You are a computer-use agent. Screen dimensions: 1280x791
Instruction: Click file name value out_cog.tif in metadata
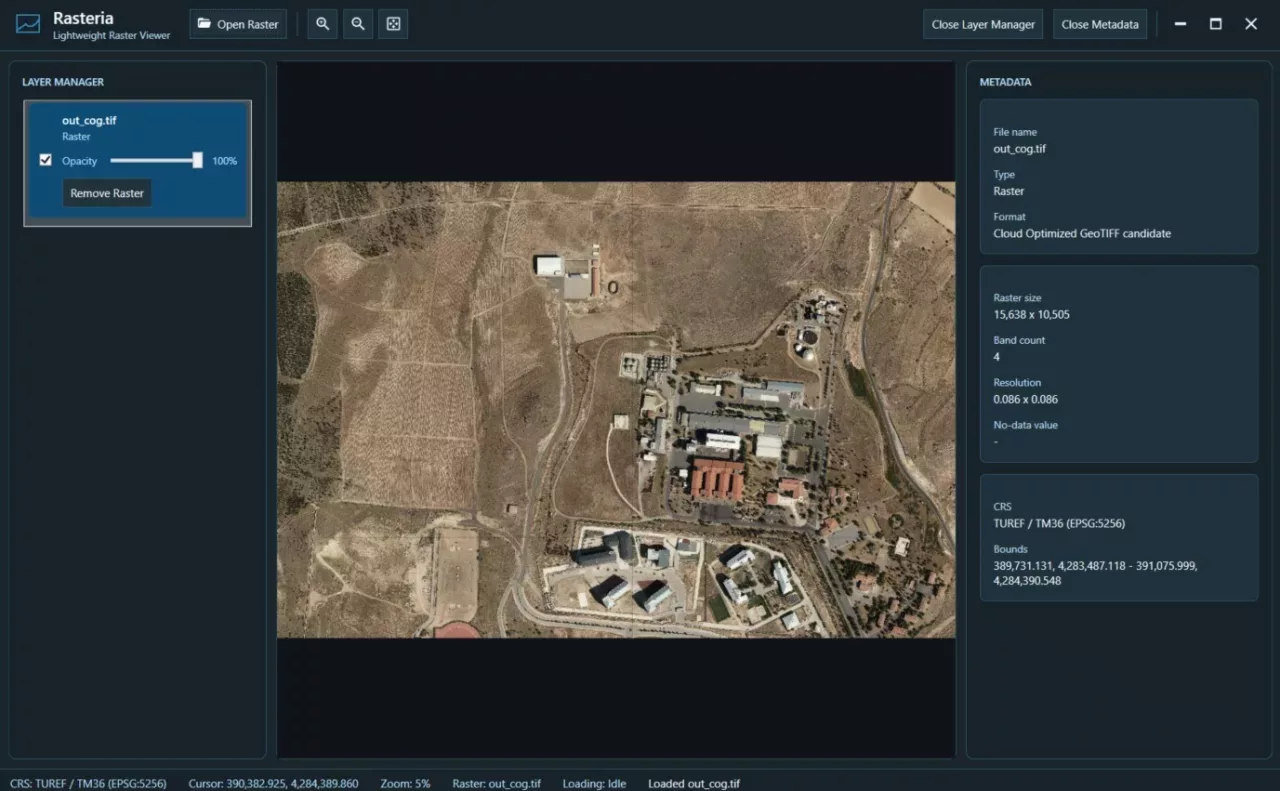[1020, 149]
